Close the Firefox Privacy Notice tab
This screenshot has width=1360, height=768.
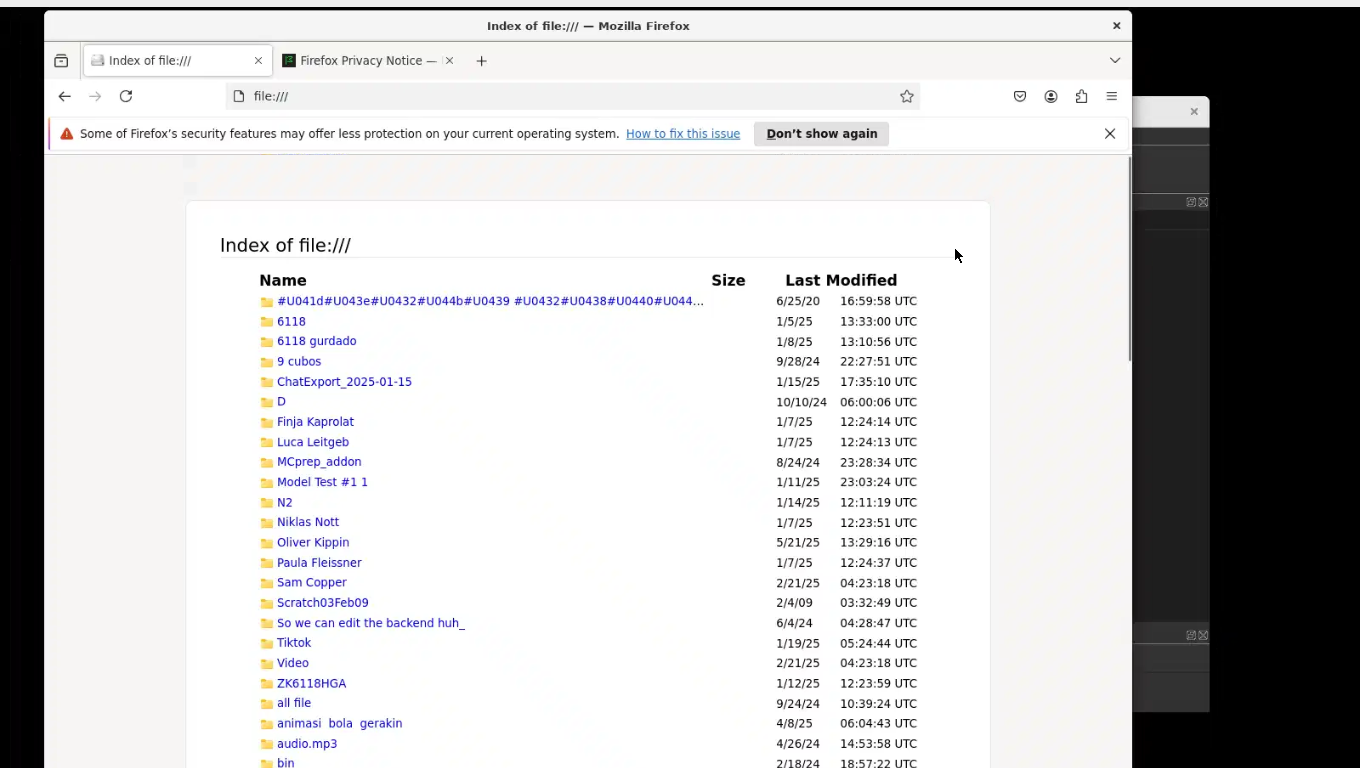(x=449, y=61)
